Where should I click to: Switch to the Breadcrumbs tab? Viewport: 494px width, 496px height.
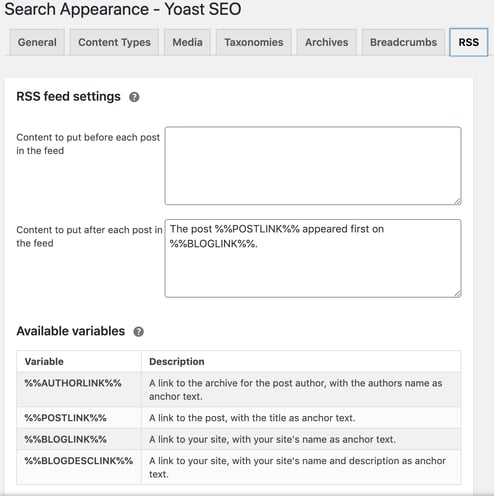tap(403, 42)
